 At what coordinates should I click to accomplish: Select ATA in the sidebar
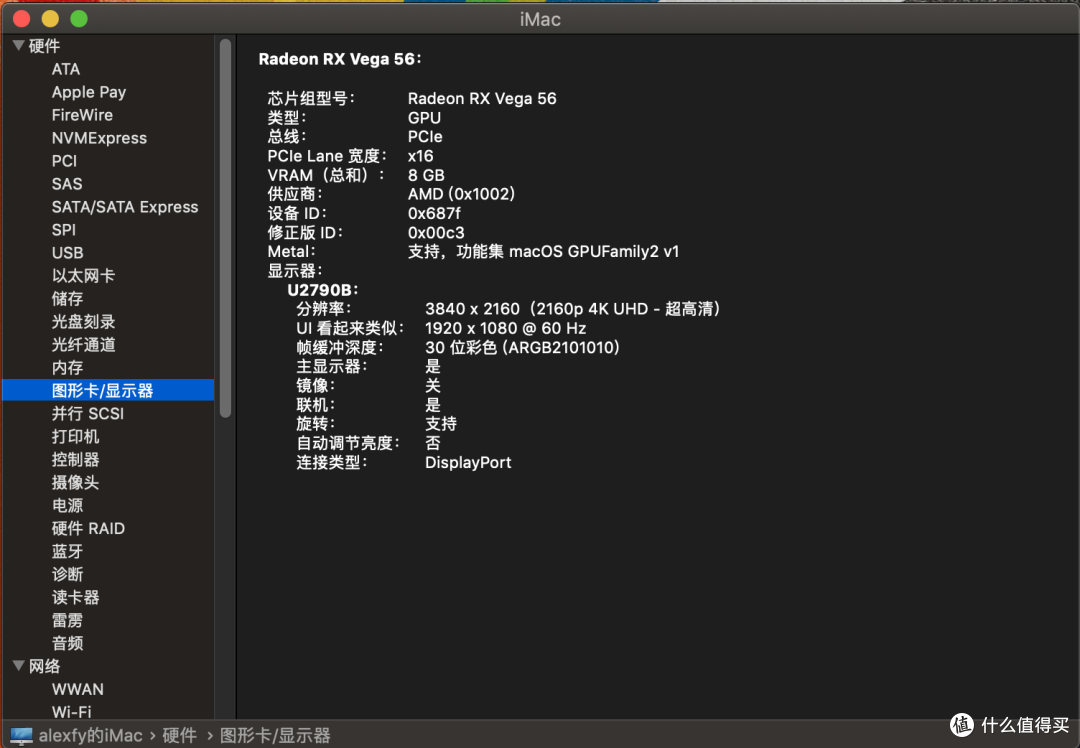pyautogui.click(x=65, y=69)
